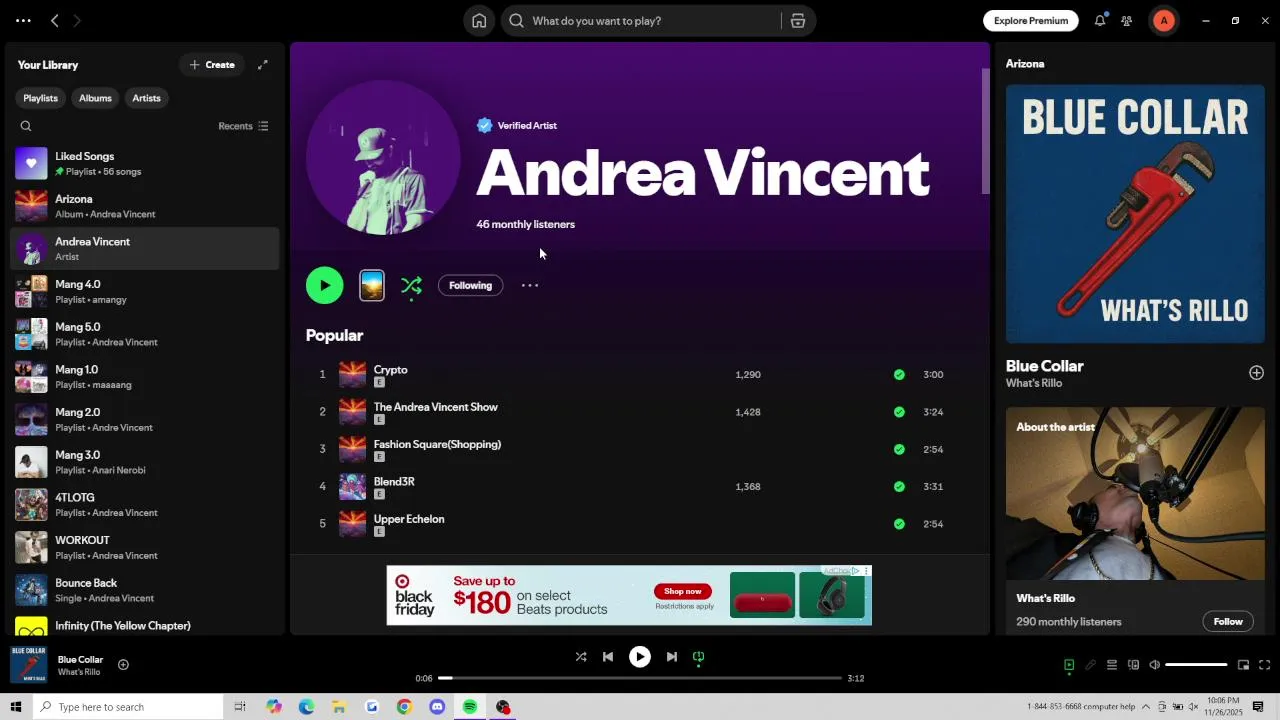The height and width of the screenshot is (720, 1280).
Task: Seek on the song progress bar
Action: tap(640, 678)
